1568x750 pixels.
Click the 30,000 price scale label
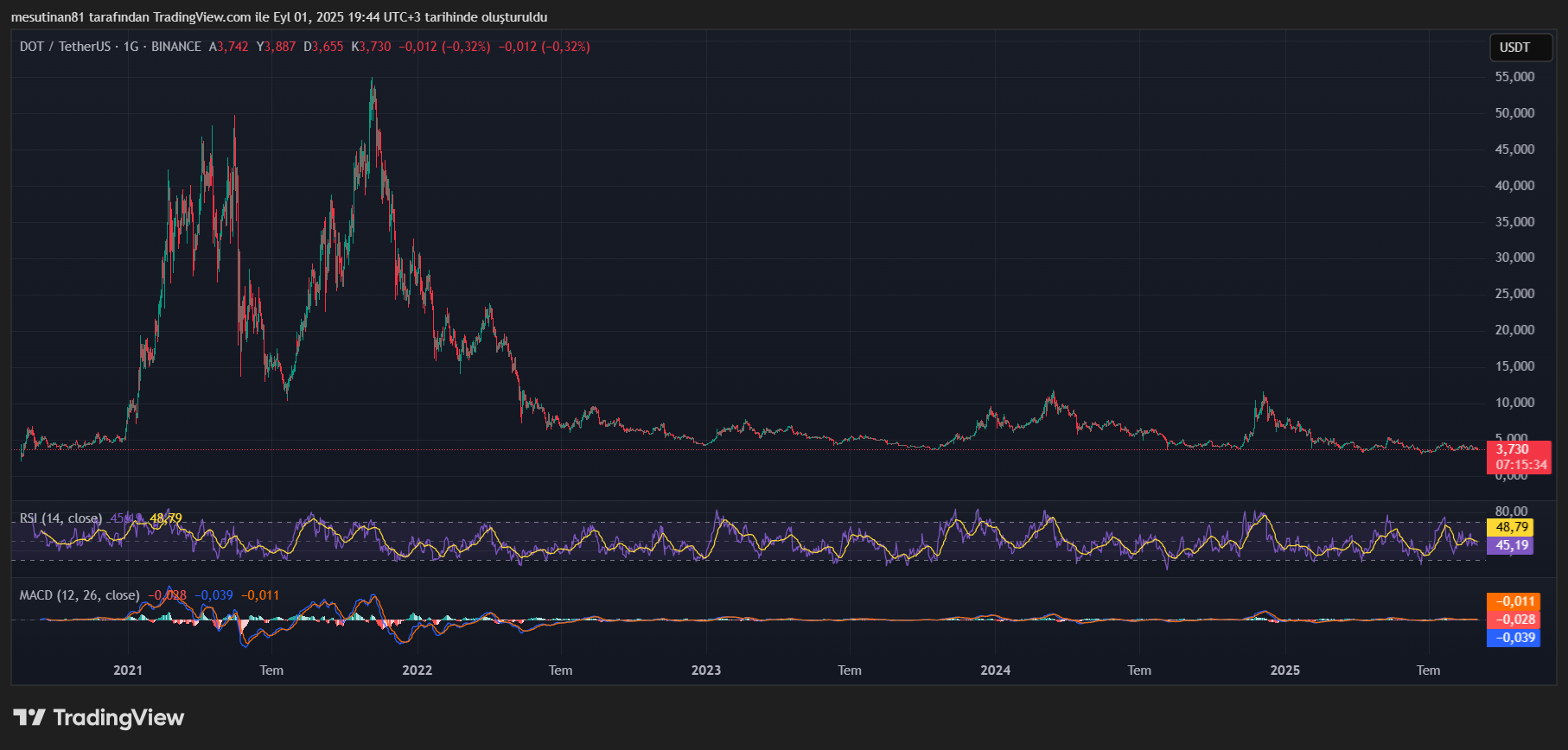tap(1514, 257)
